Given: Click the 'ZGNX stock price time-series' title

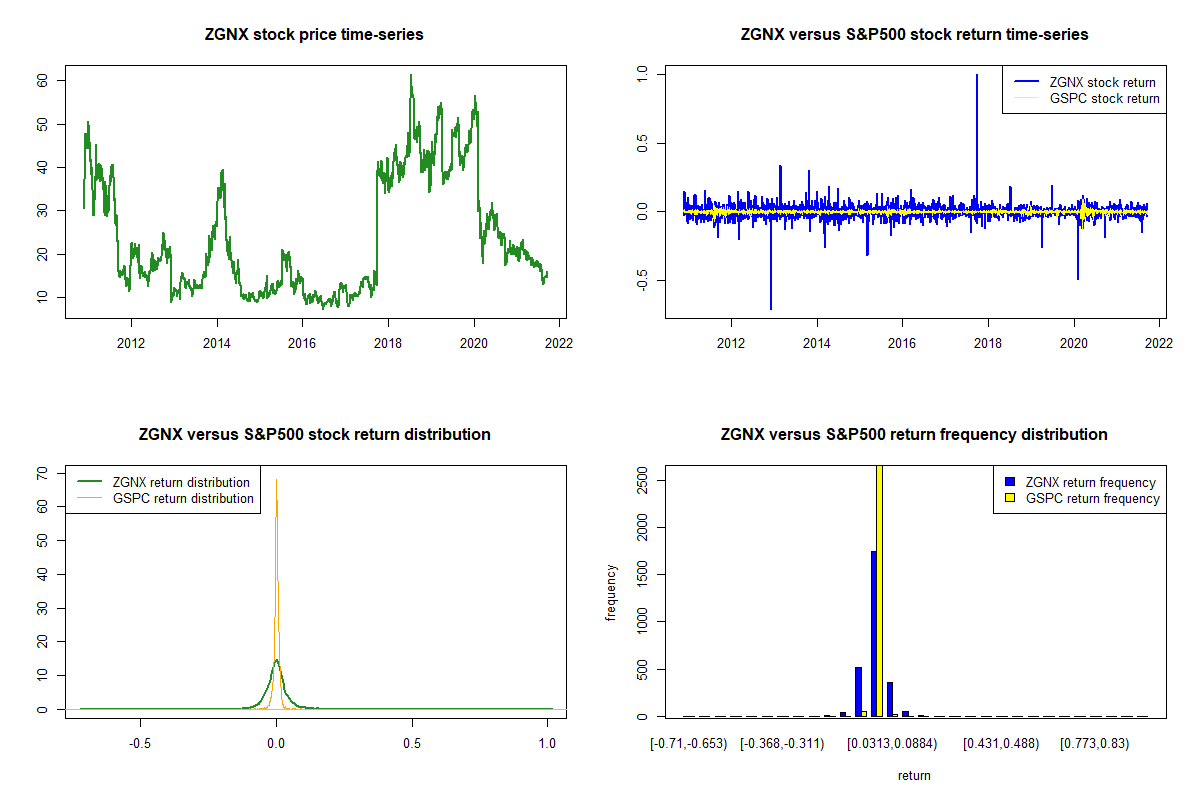Looking at the screenshot, I should pyautogui.click(x=314, y=35).
